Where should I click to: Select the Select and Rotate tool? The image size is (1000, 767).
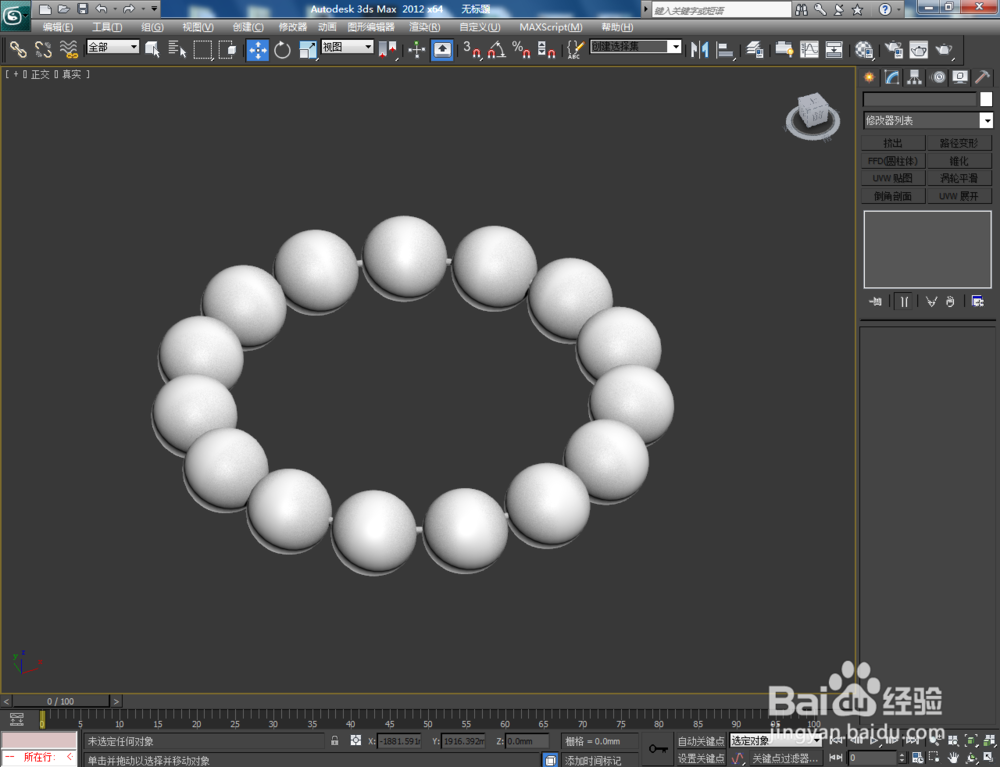[x=282, y=48]
